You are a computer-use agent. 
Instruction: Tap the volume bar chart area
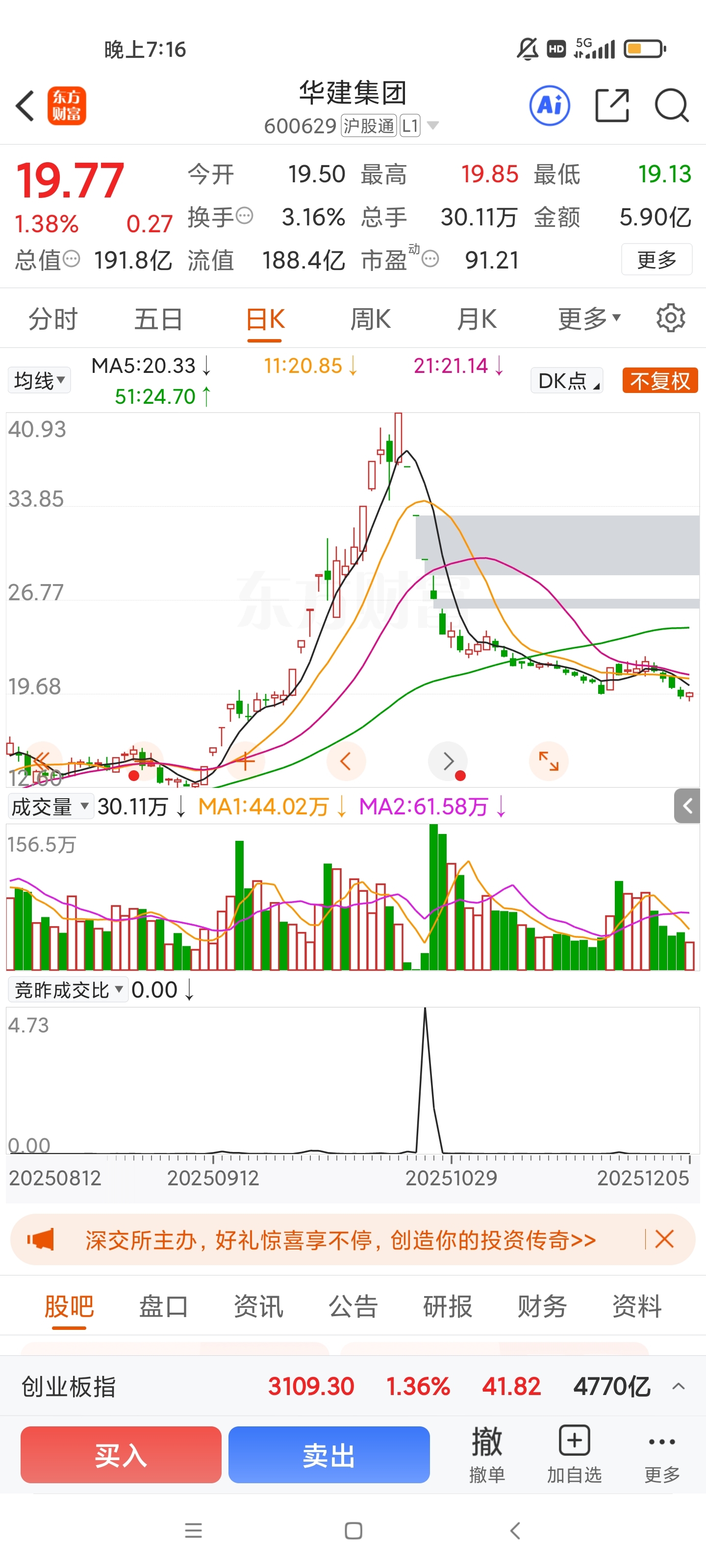pos(353,897)
